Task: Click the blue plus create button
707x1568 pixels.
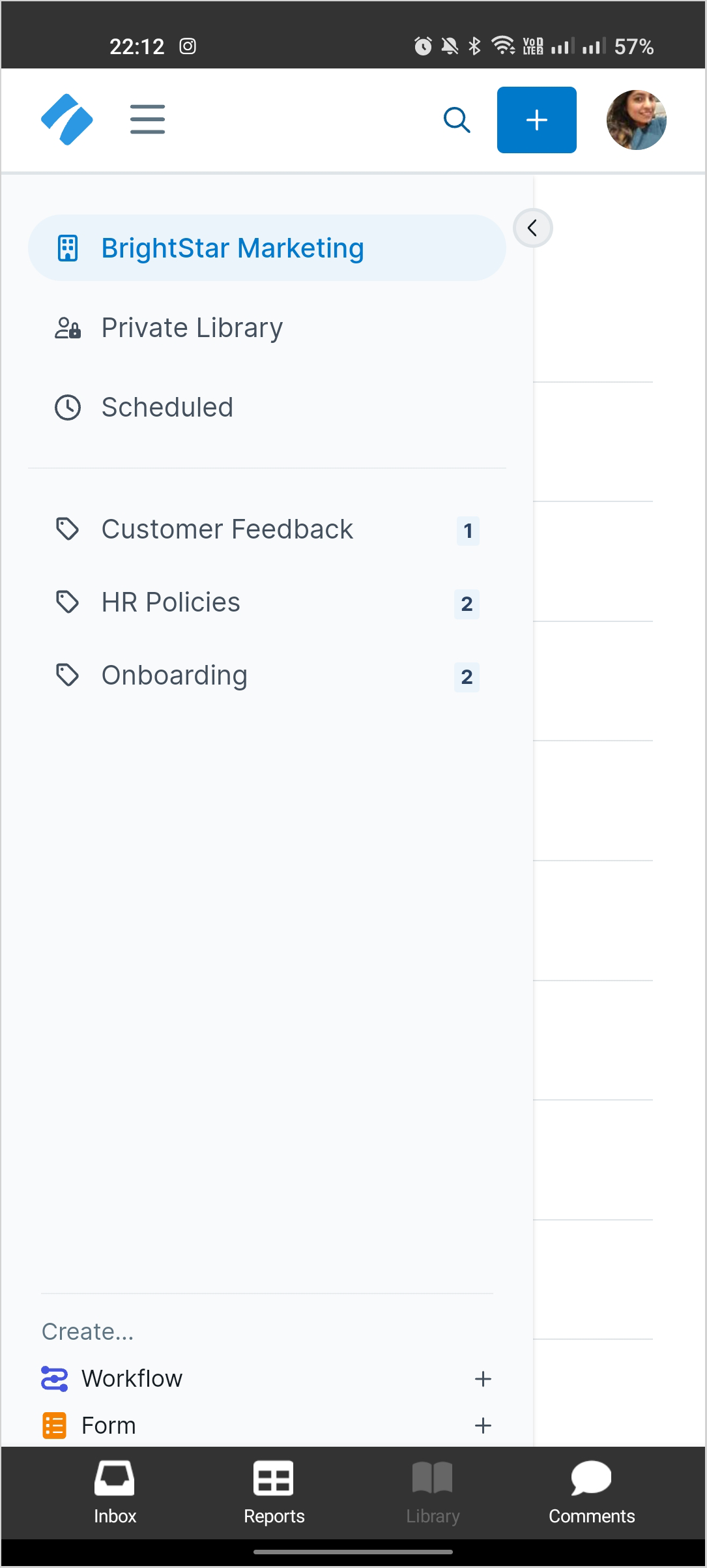Action: (x=536, y=120)
